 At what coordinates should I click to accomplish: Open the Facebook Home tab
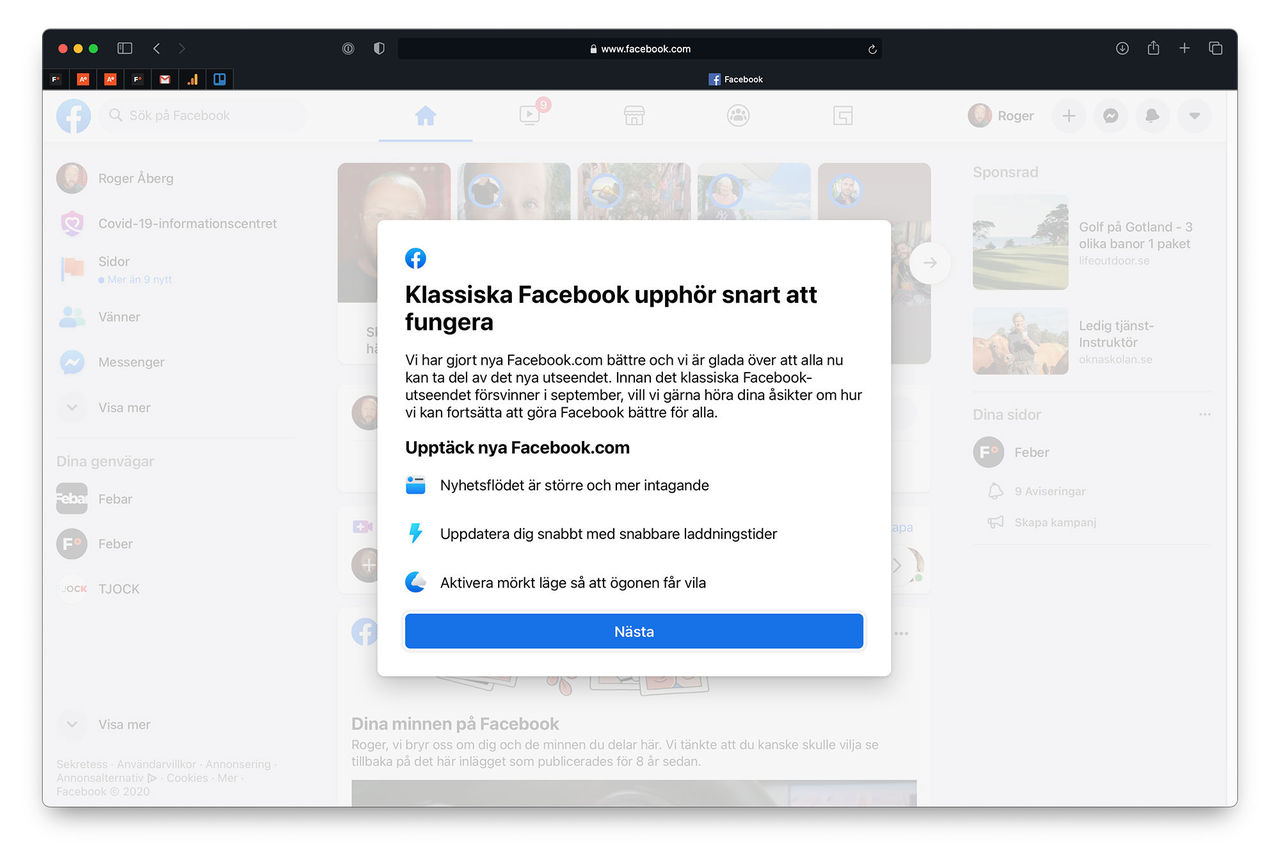pos(426,116)
